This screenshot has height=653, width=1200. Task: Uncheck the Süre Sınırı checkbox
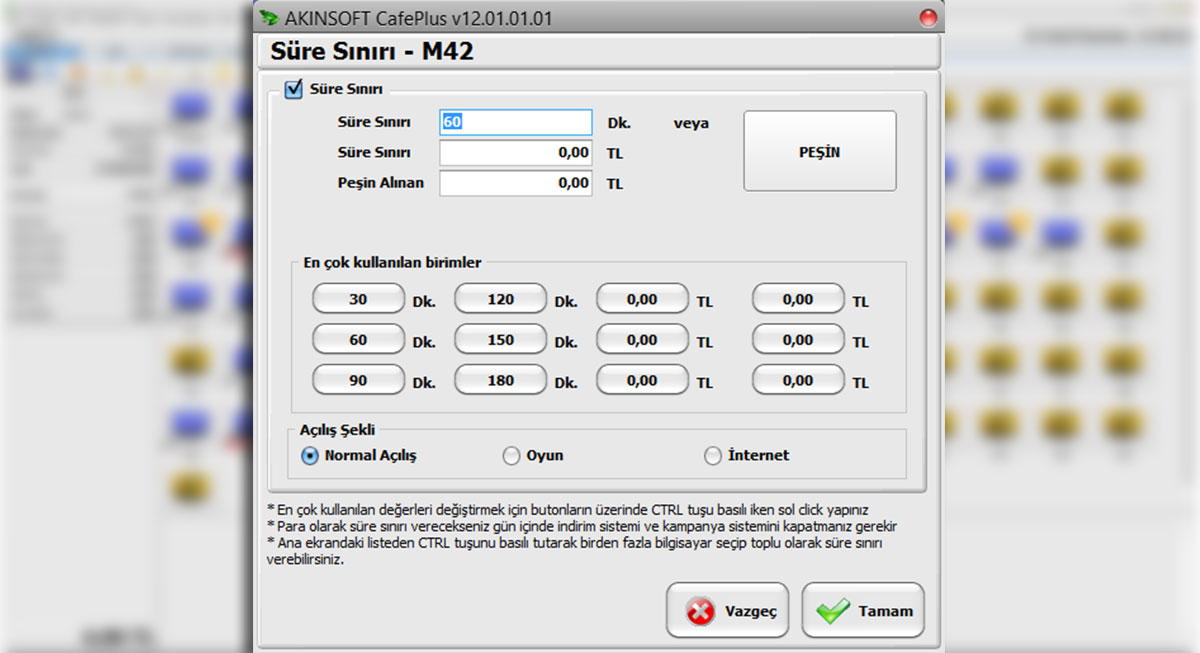pyautogui.click(x=294, y=90)
